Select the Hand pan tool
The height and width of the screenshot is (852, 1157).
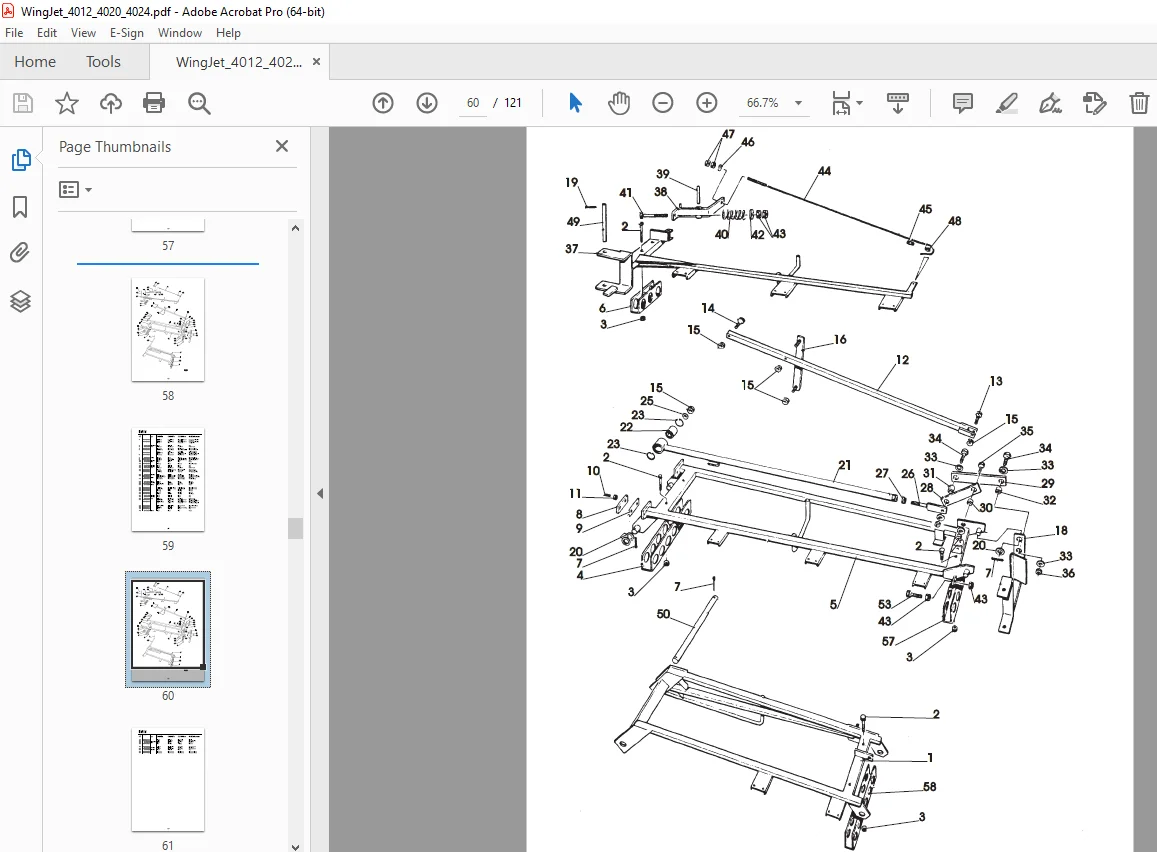click(618, 103)
